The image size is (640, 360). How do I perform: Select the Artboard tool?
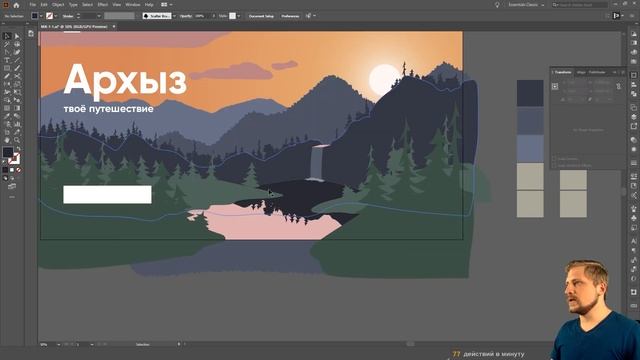tap(7, 132)
